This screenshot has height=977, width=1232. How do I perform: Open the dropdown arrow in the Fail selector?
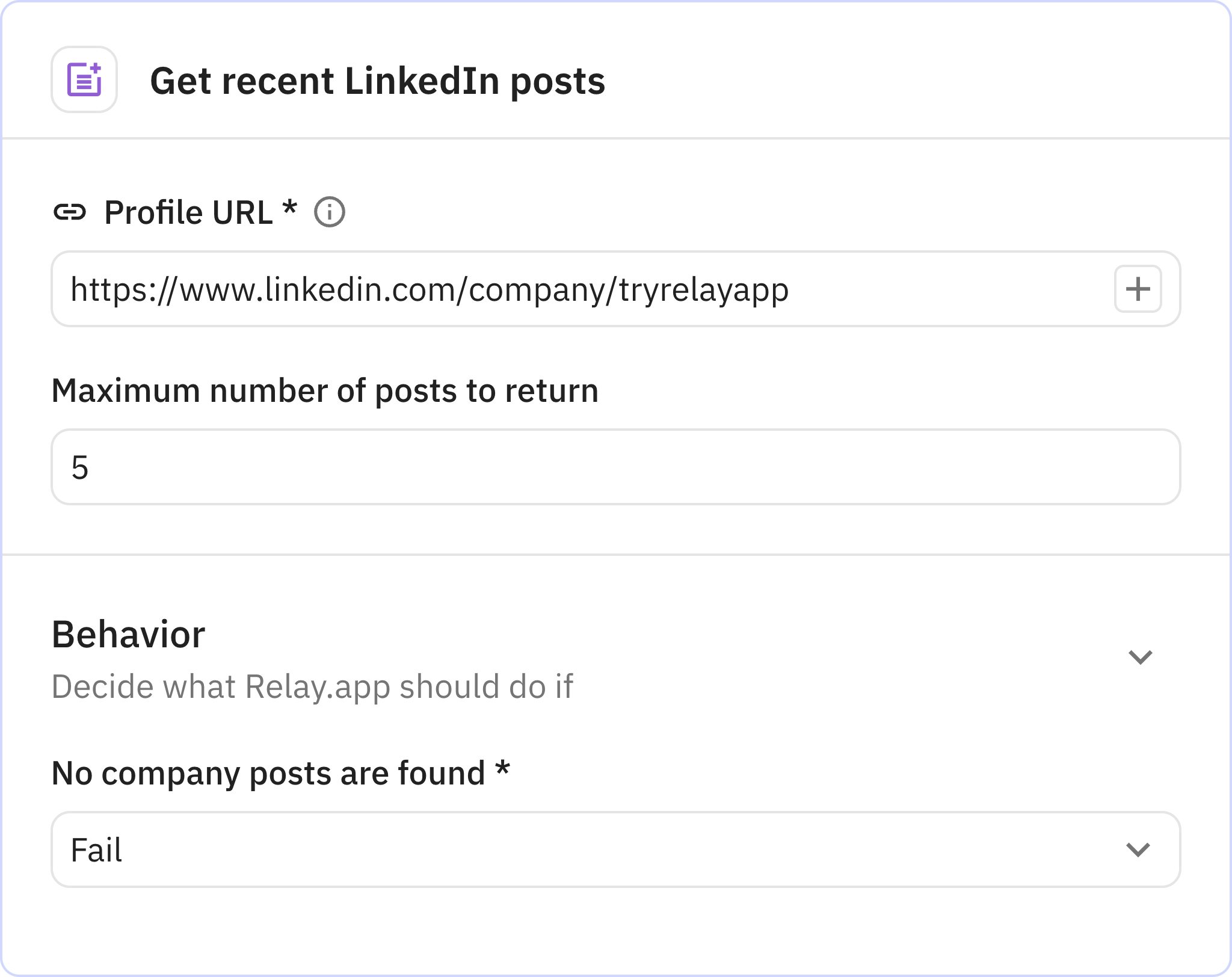click(x=1137, y=849)
